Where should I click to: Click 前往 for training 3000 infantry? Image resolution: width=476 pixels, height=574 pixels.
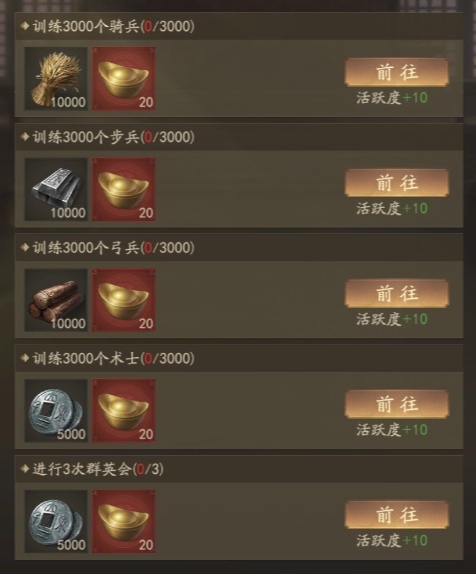coord(397,183)
